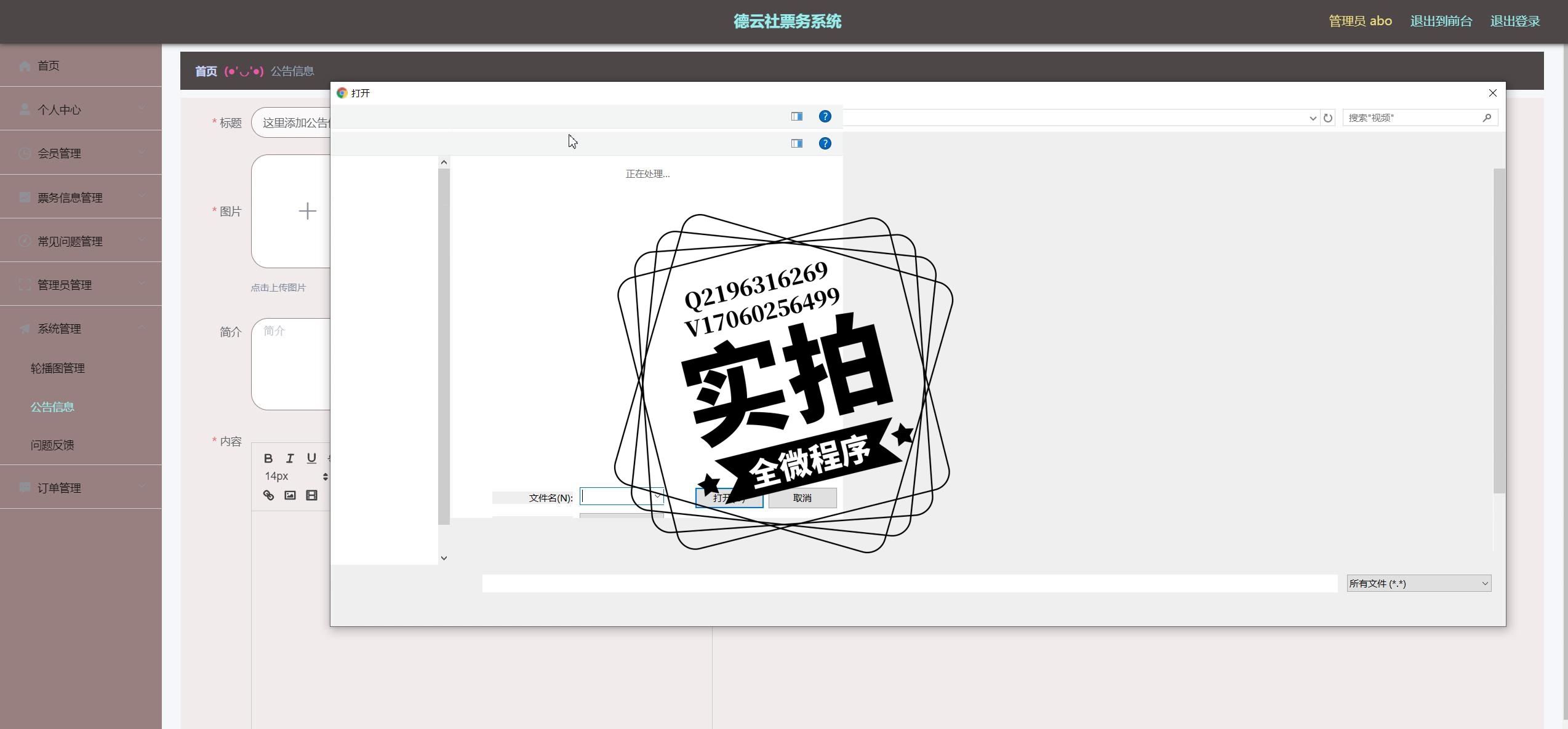
Task: Open the 票务信息管理 sidebar menu
Action: [x=81, y=197]
